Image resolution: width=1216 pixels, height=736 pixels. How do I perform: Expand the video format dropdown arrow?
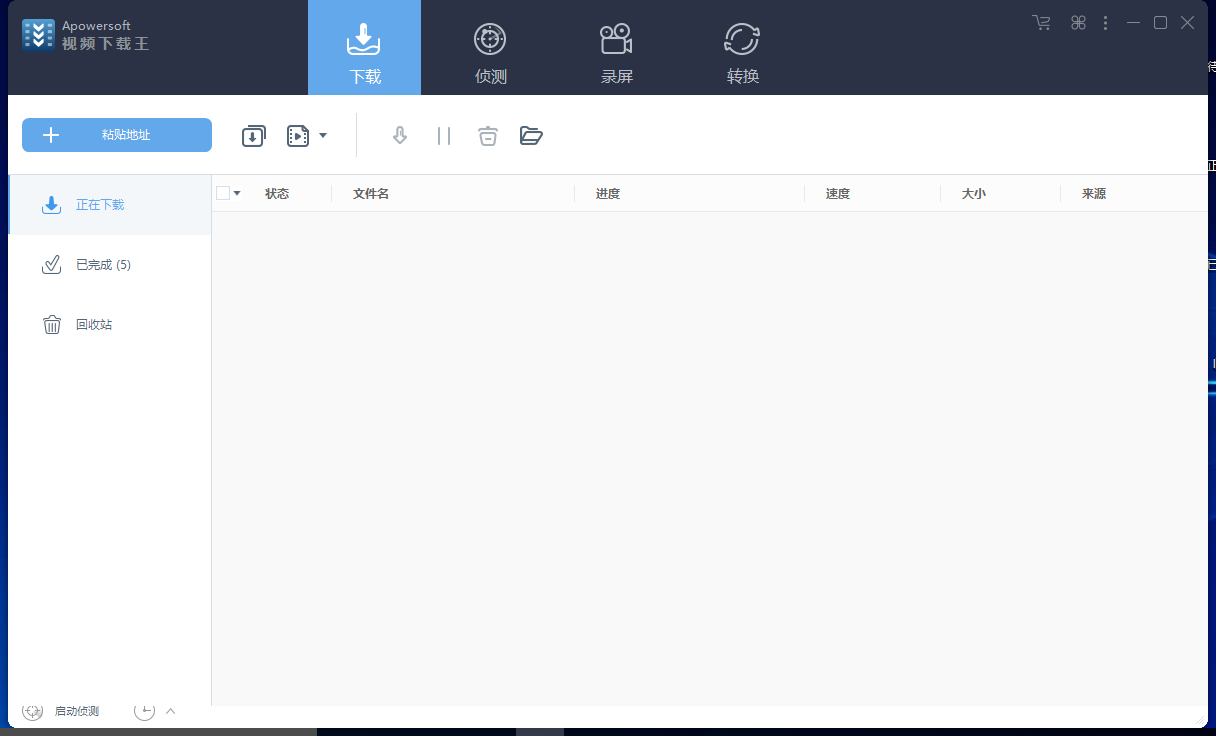(323, 135)
